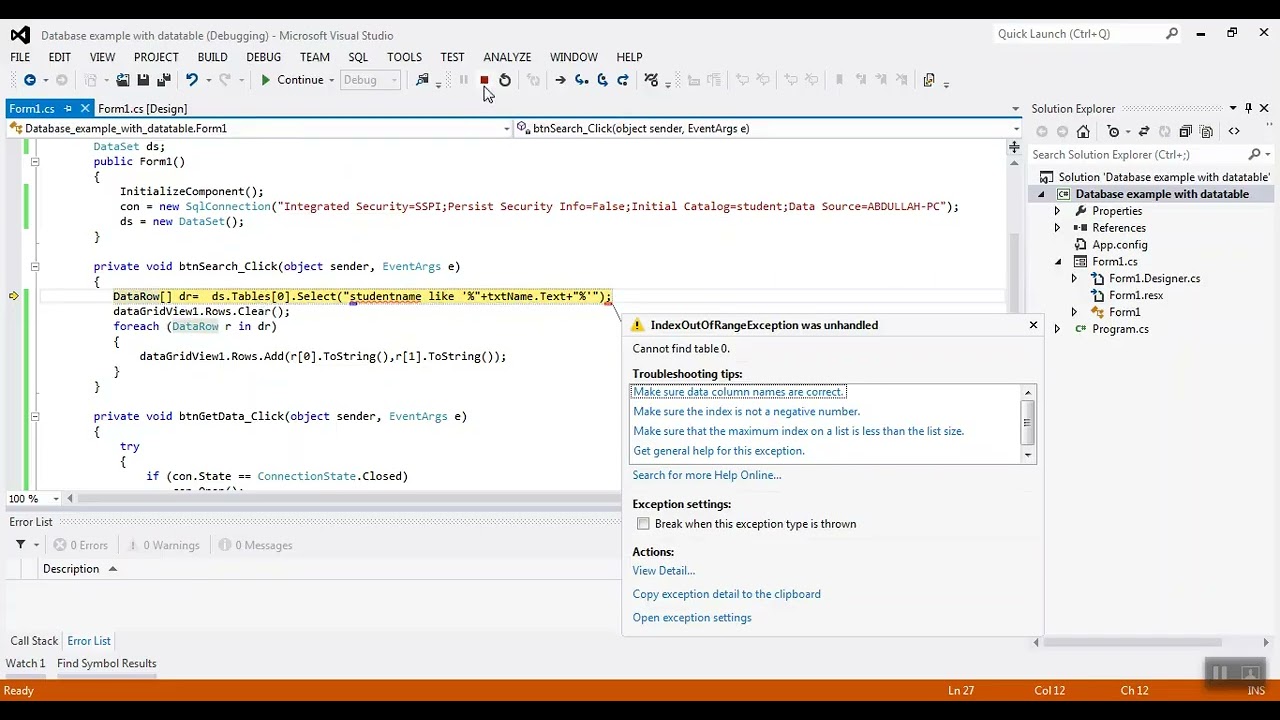Click the Solution Explorer search magnifier icon

(1254, 154)
